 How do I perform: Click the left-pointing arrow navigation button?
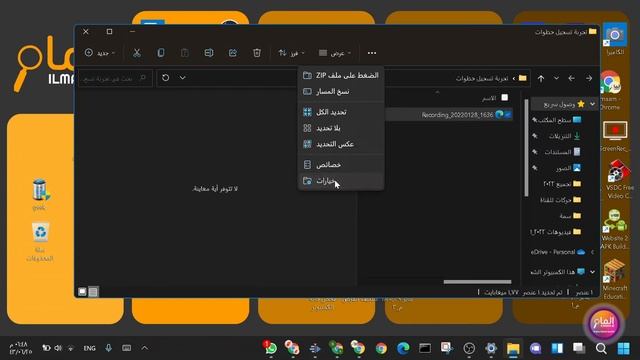click(571, 78)
